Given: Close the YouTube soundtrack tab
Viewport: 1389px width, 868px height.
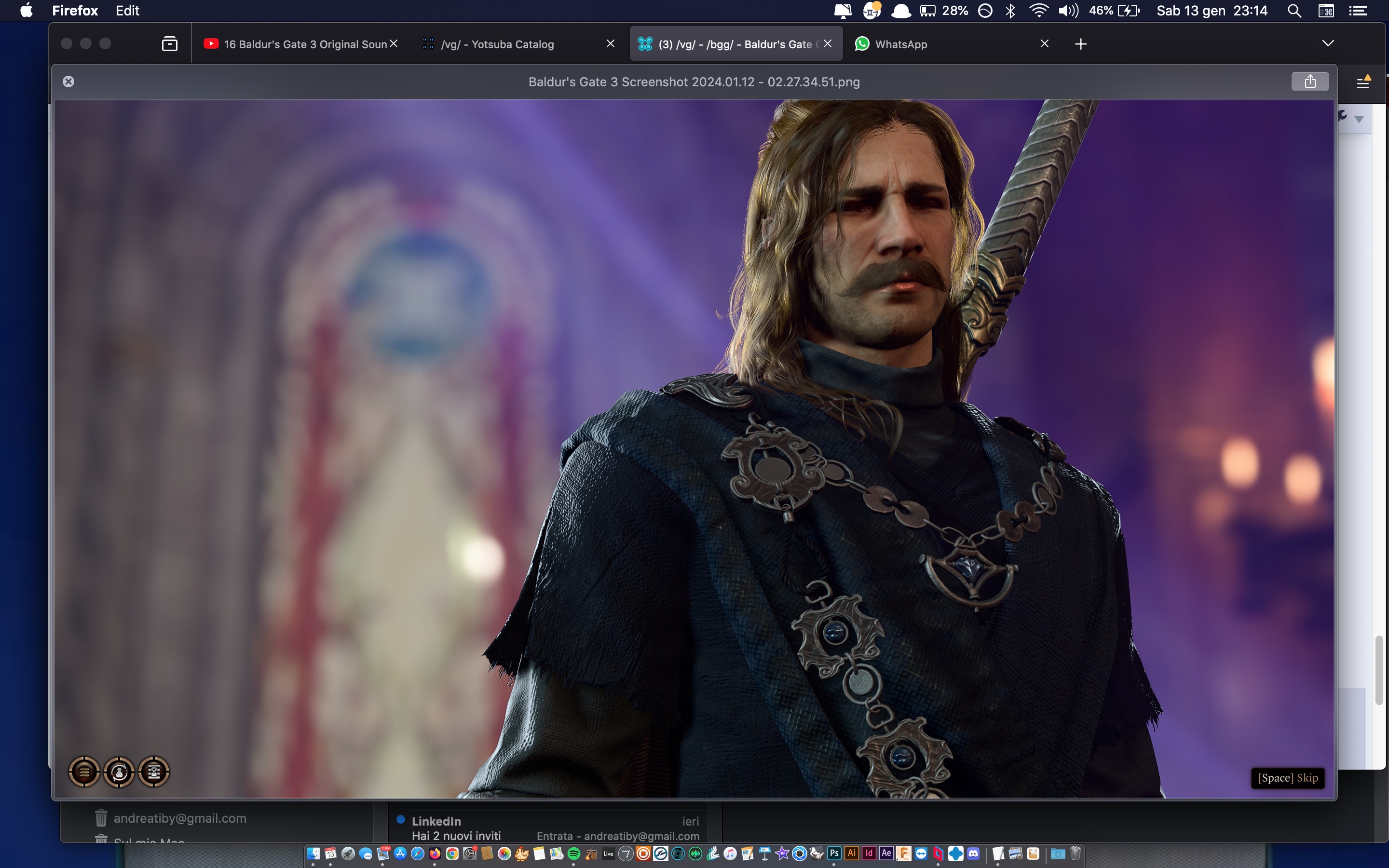Looking at the screenshot, I should (394, 43).
